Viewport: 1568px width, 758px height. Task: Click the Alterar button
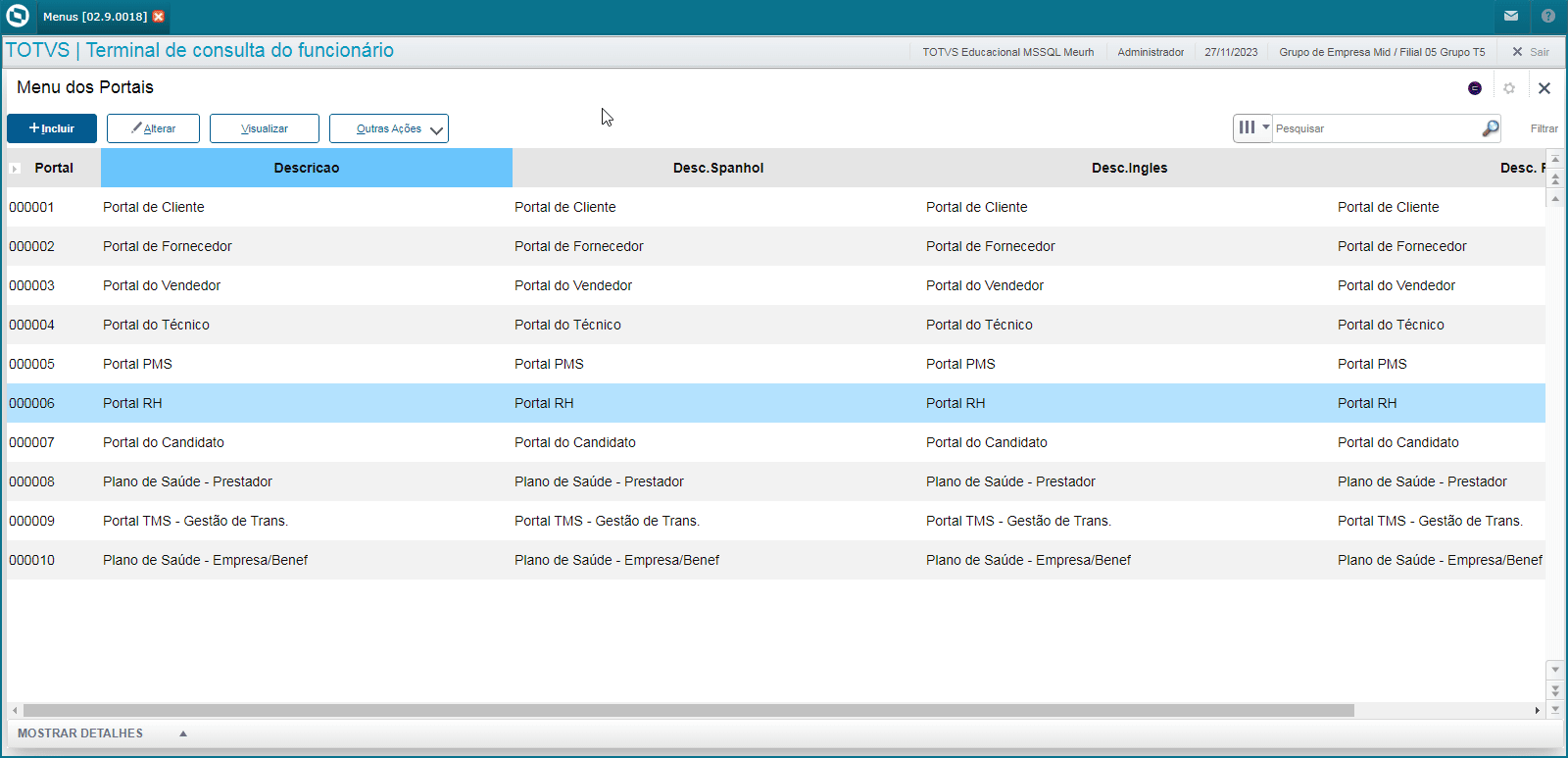pos(153,128)
